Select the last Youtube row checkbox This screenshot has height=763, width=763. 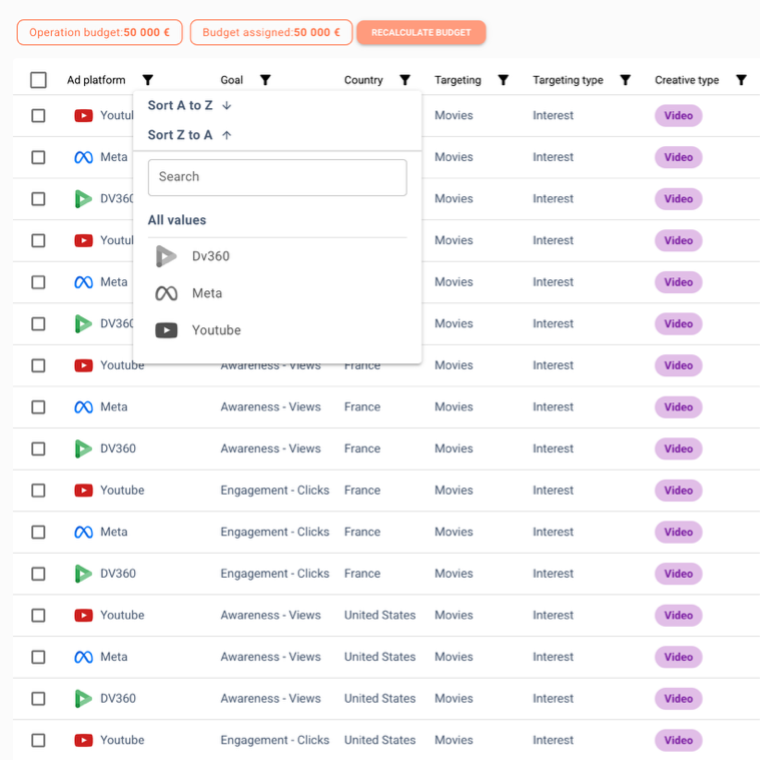coord(38,741)
